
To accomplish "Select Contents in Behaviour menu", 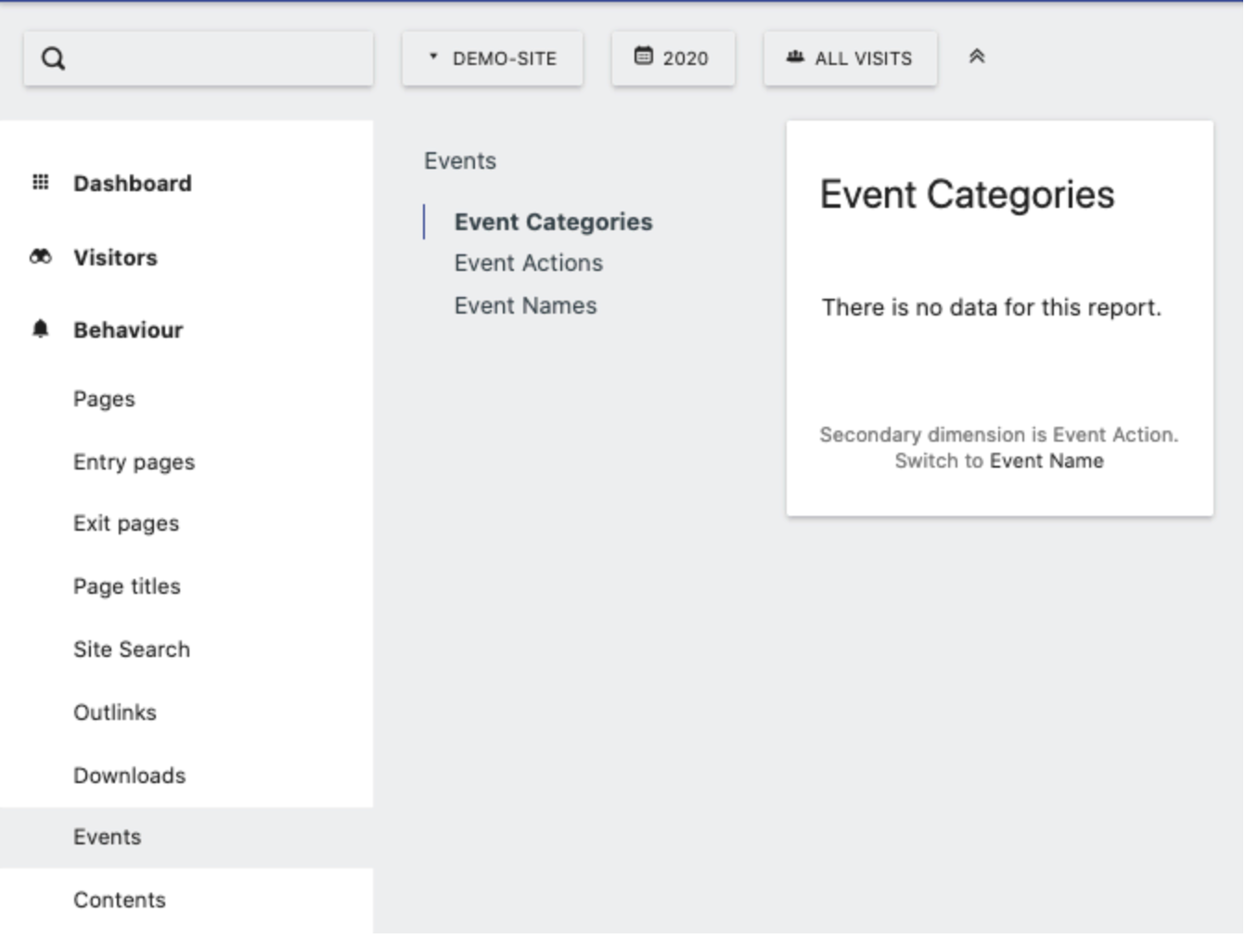I will [x=120, y=900].
